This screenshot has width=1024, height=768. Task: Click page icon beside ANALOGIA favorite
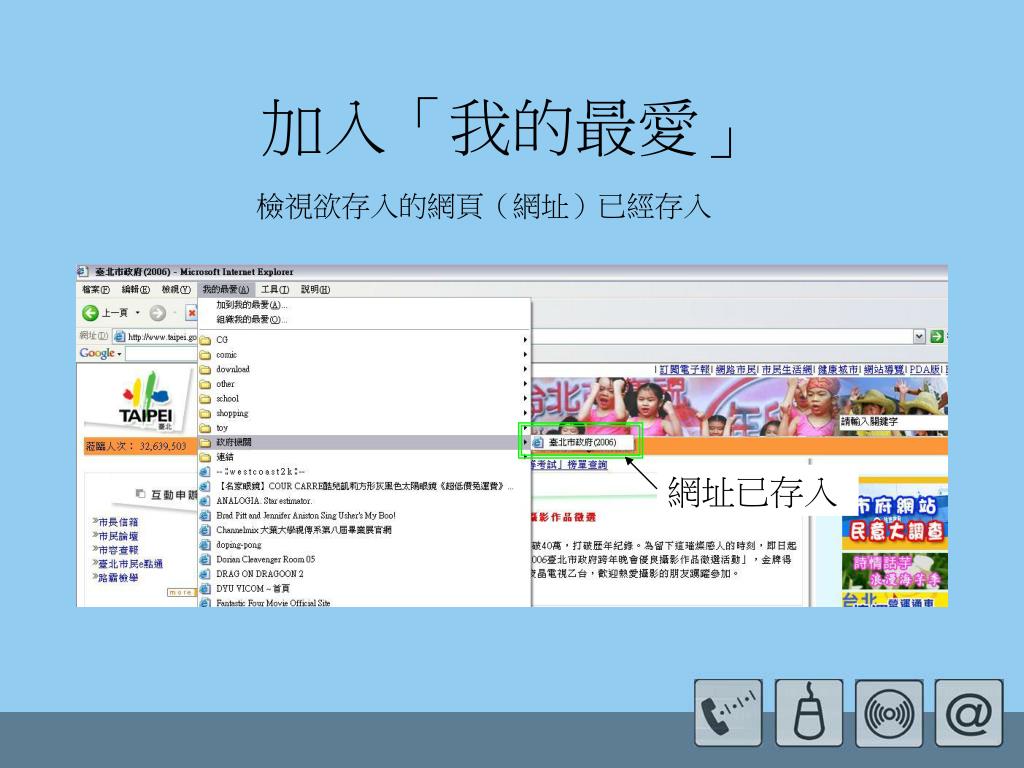click(205, 501)
